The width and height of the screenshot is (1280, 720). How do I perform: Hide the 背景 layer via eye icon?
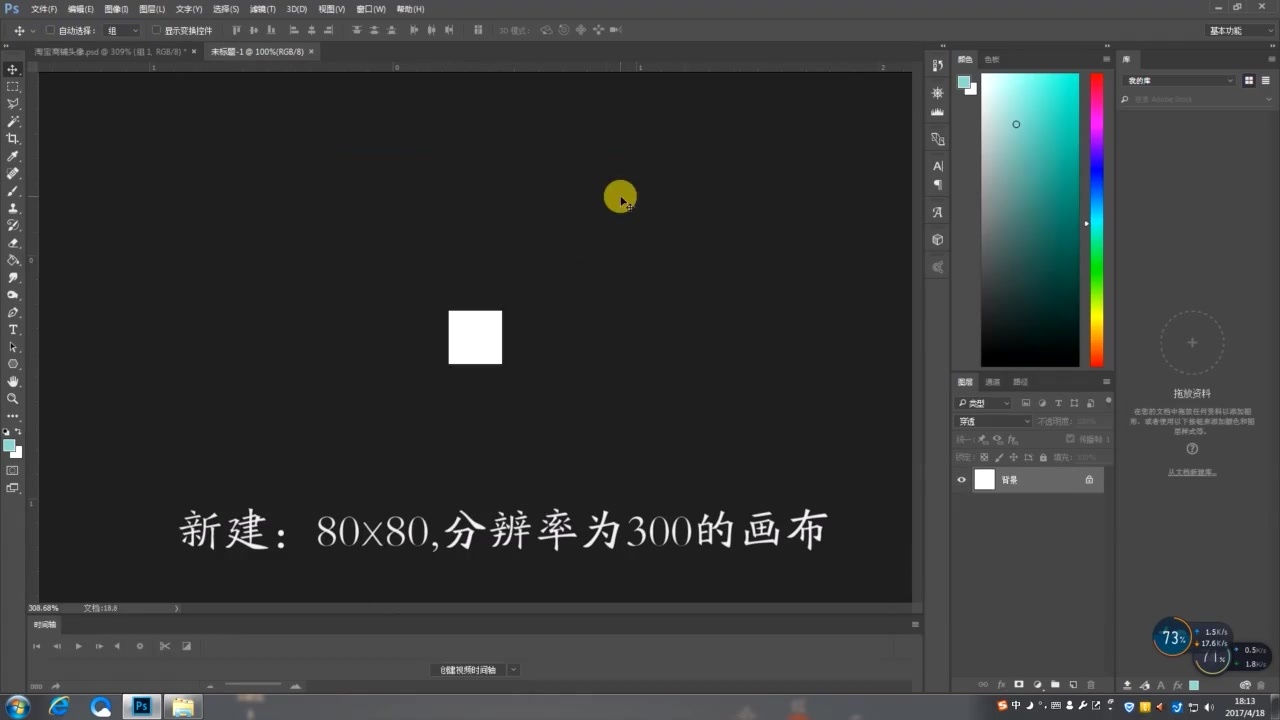click(962, 480)
